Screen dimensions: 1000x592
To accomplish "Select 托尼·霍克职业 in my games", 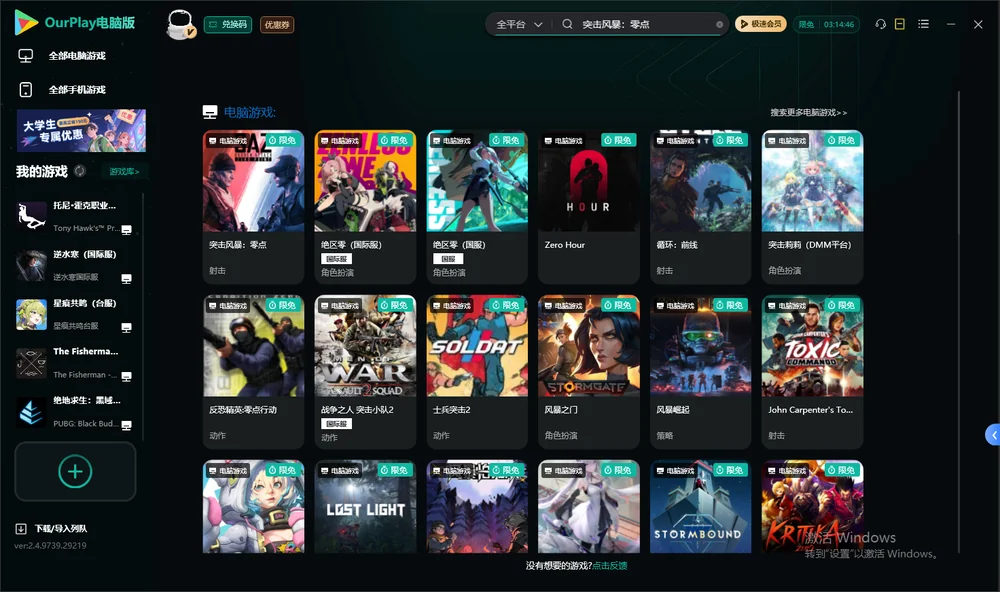I will click(x=75, y=216).
